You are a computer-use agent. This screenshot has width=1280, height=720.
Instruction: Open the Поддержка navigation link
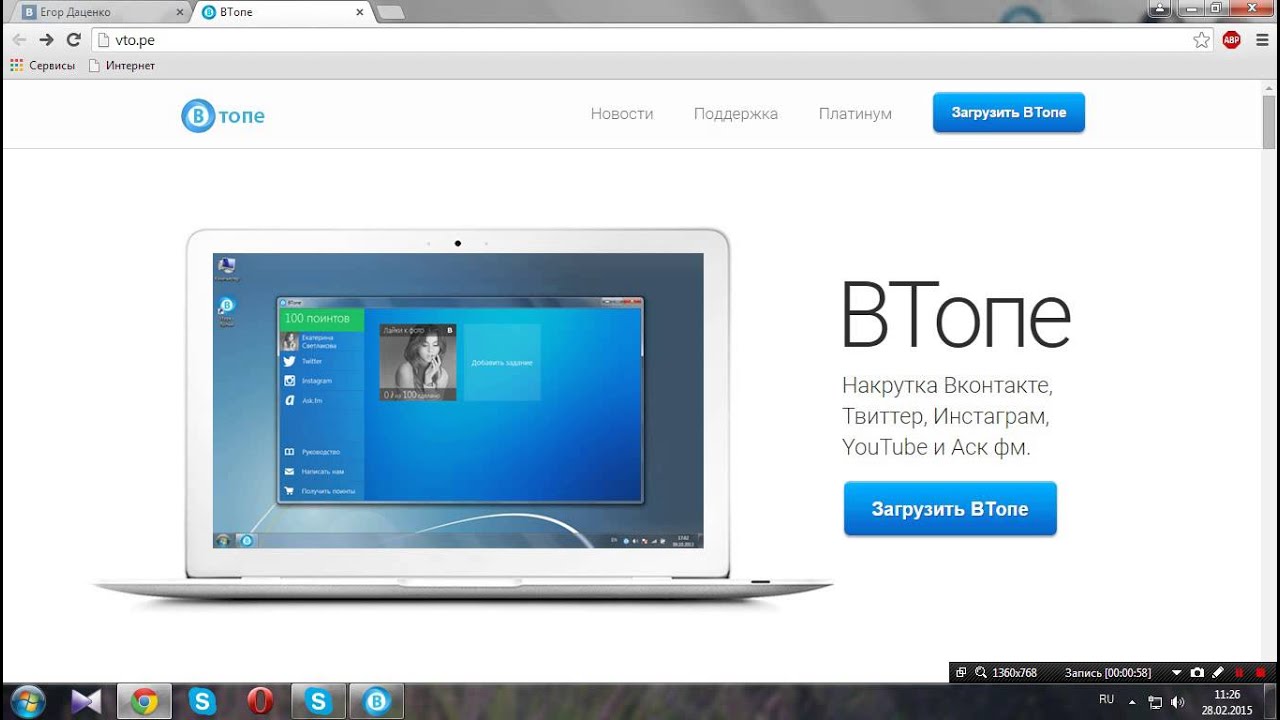[x=736, y=114]
